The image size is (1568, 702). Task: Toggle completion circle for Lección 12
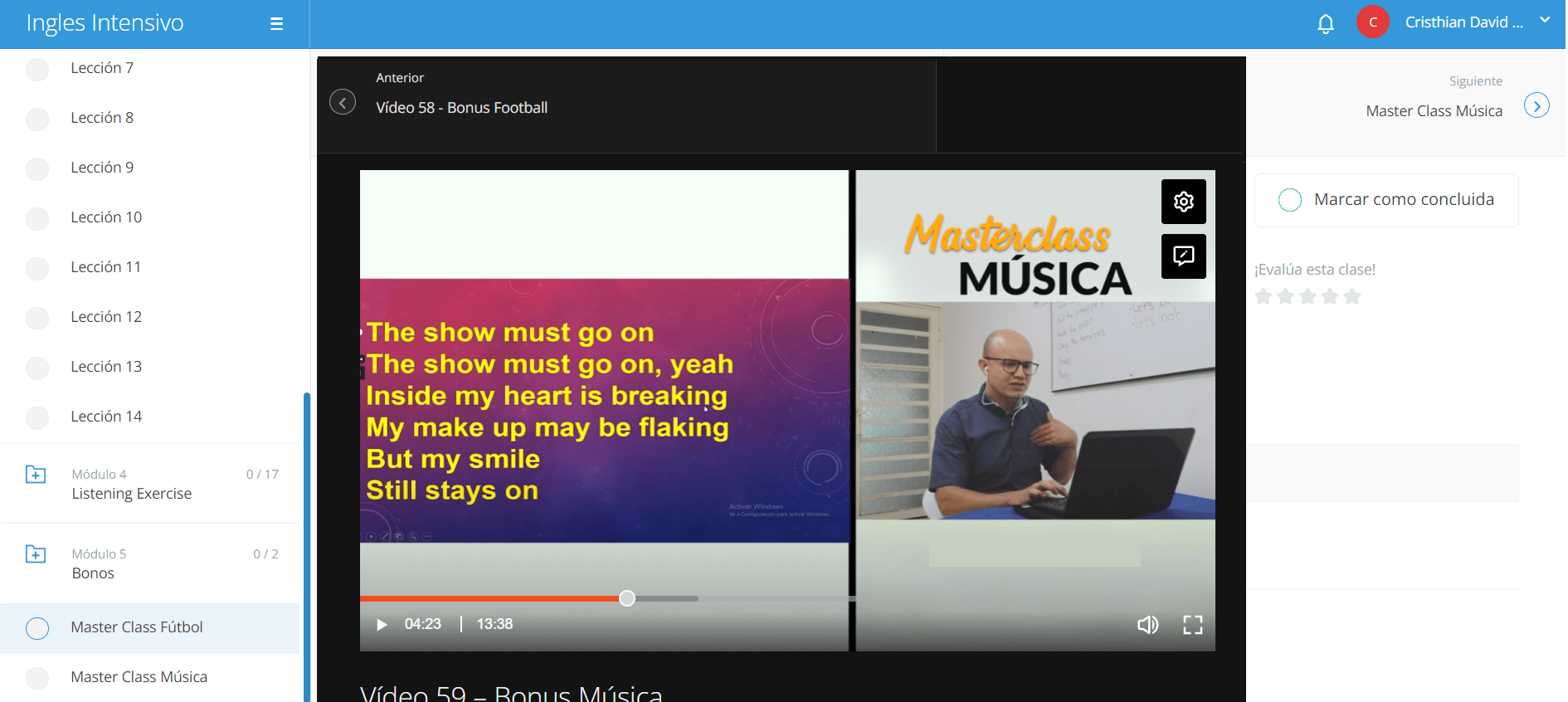pos(37,318)
